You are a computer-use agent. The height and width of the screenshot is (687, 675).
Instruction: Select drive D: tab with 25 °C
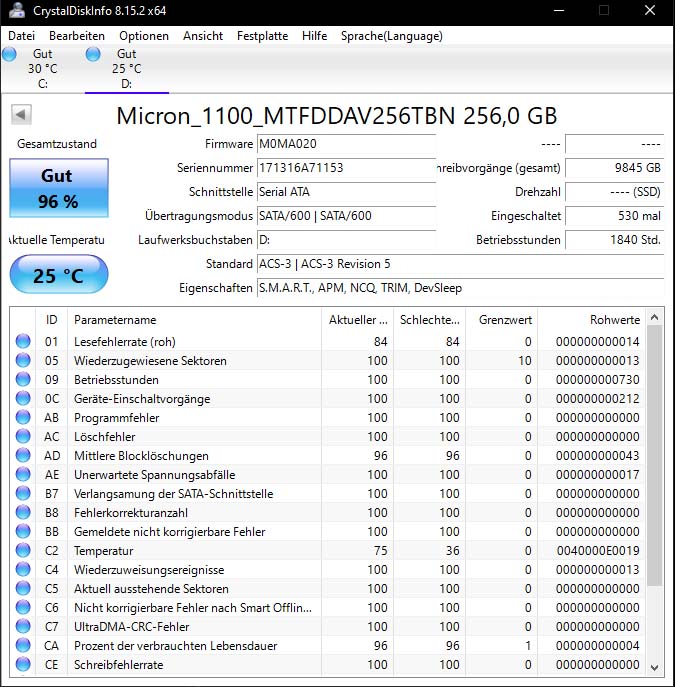(127, 69)
